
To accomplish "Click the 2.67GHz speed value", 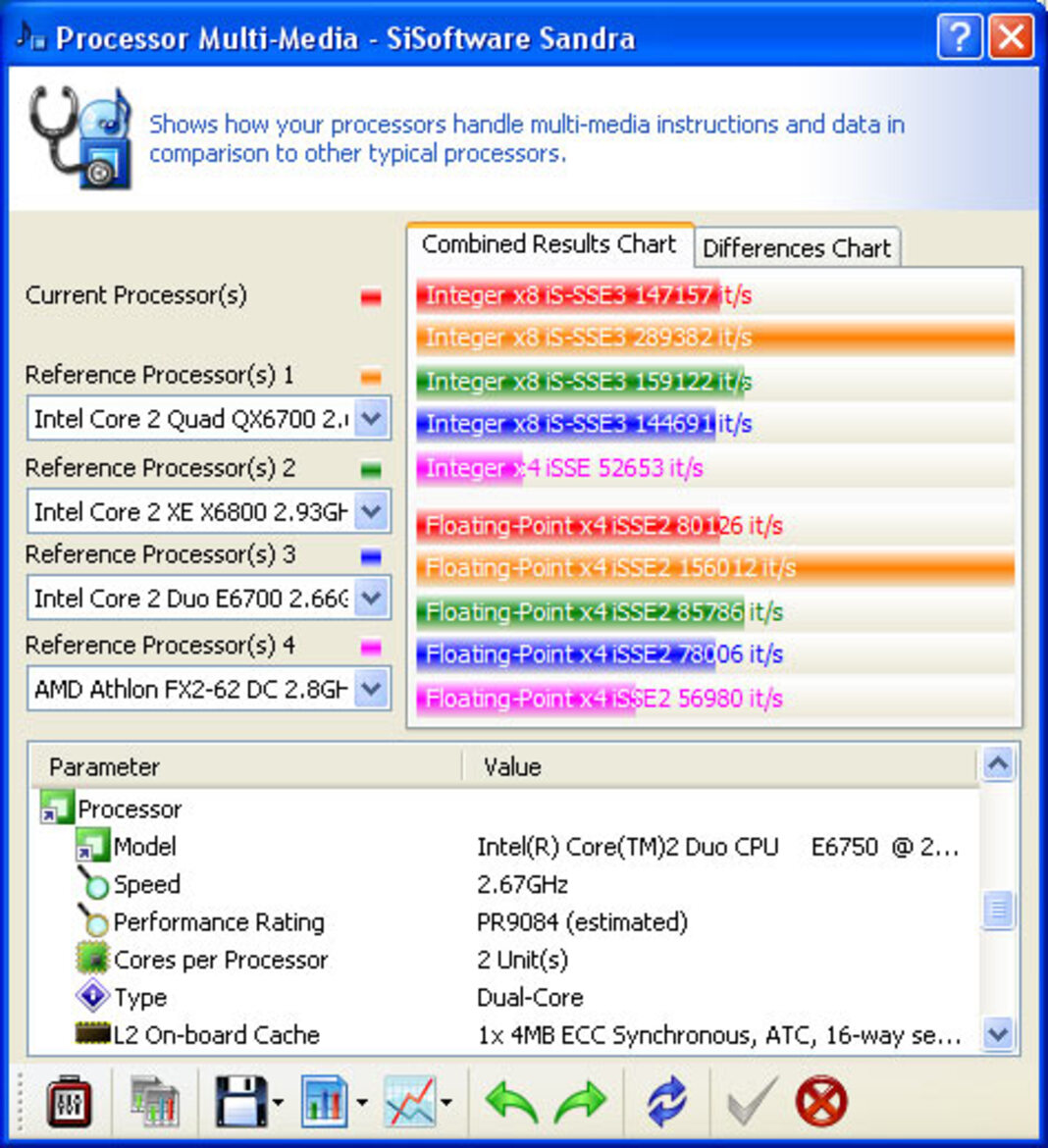I will pyautogui.click(x=522, y=884).
